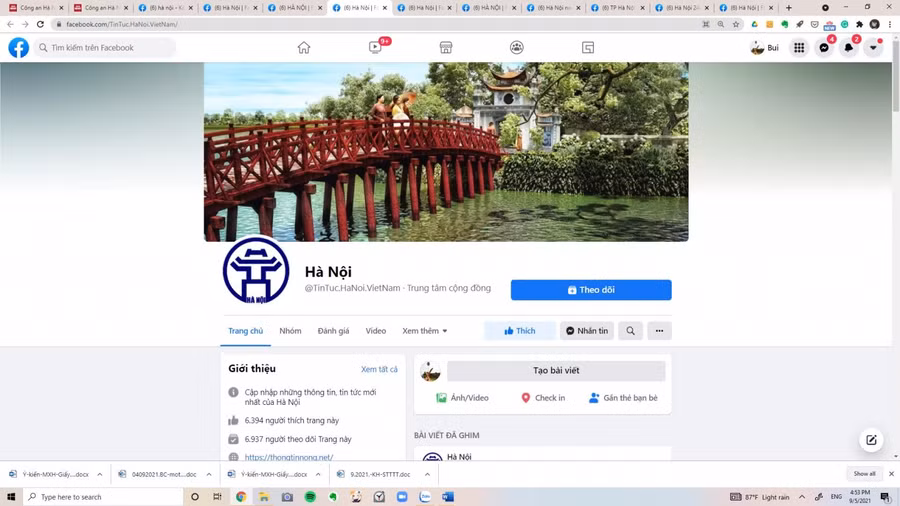This screenshot has width=900, height=506.
Task: Click the Theo dõi follow button
Action: (x=591, y=290)
